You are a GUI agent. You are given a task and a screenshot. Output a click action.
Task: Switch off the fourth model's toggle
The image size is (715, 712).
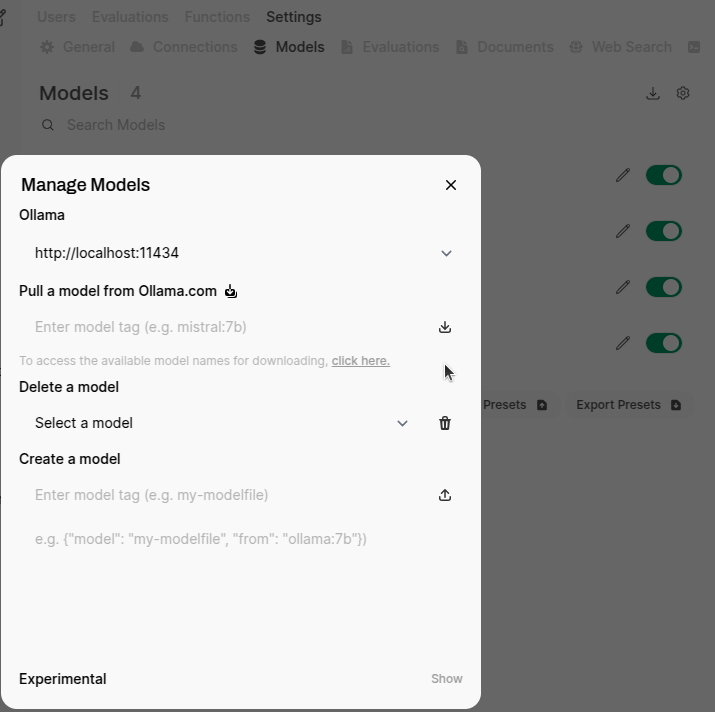click(663, 343)
